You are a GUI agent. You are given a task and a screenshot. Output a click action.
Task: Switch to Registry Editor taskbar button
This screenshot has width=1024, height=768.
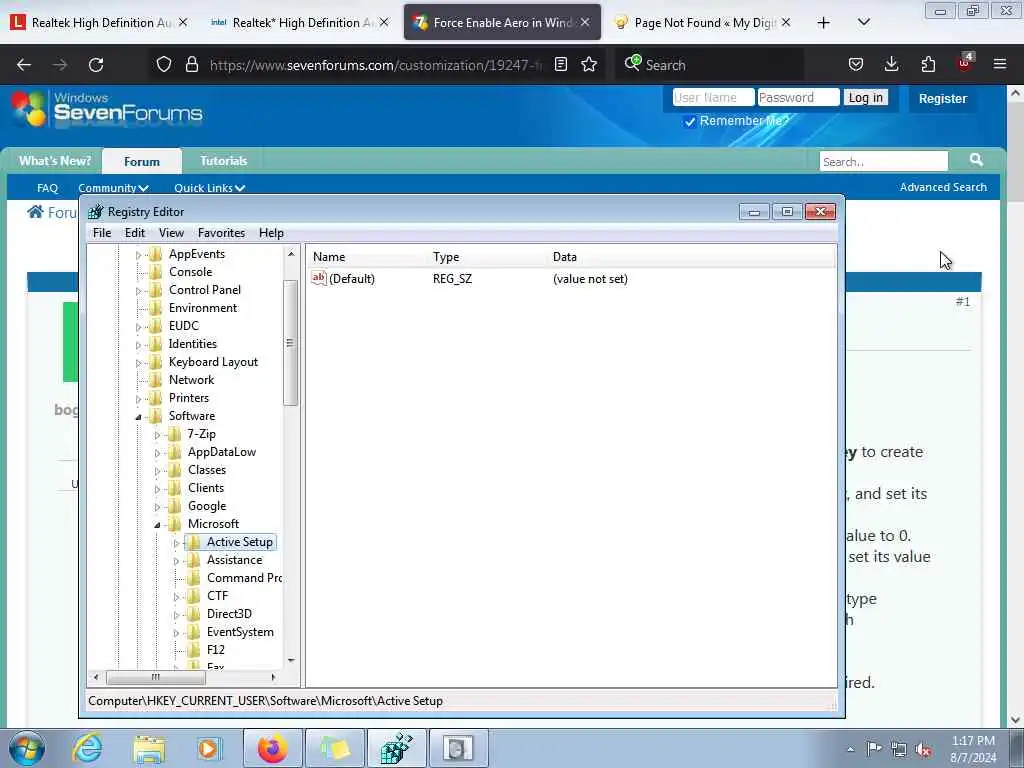click(x=396, y=748)
